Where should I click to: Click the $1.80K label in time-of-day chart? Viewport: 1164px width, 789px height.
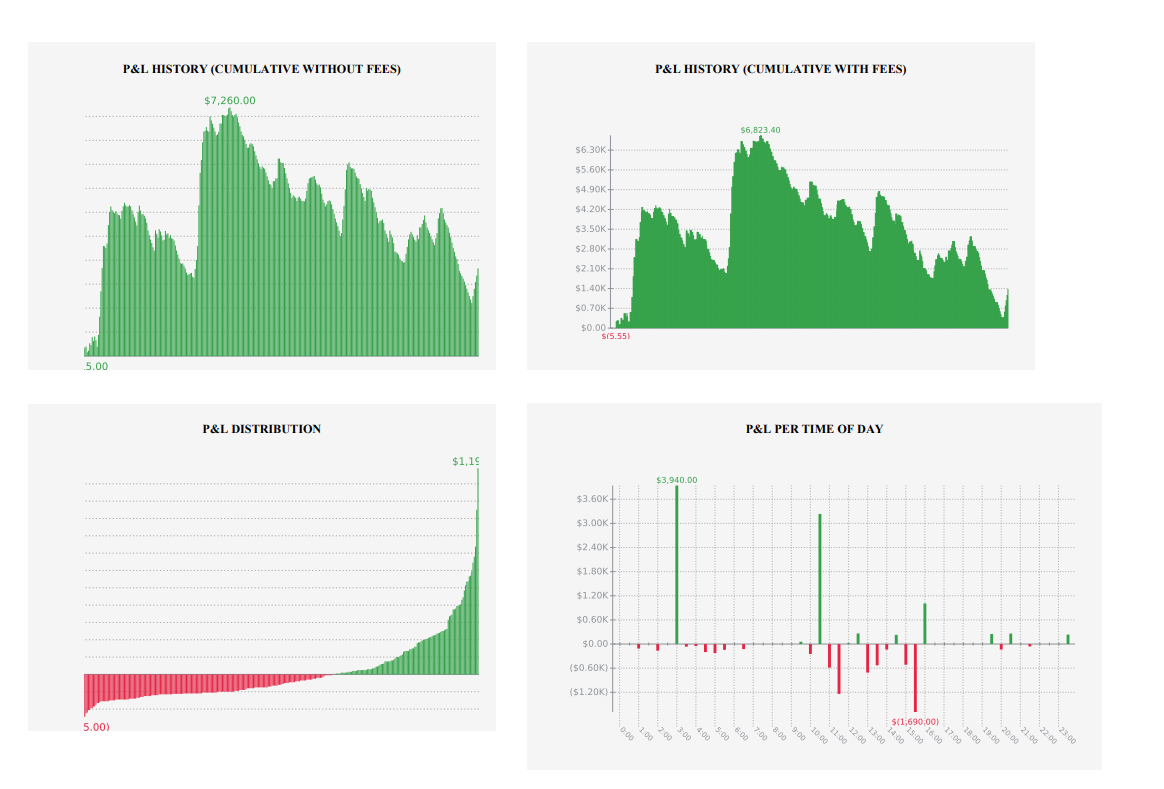pyautogui.click(x=592, y=572)
